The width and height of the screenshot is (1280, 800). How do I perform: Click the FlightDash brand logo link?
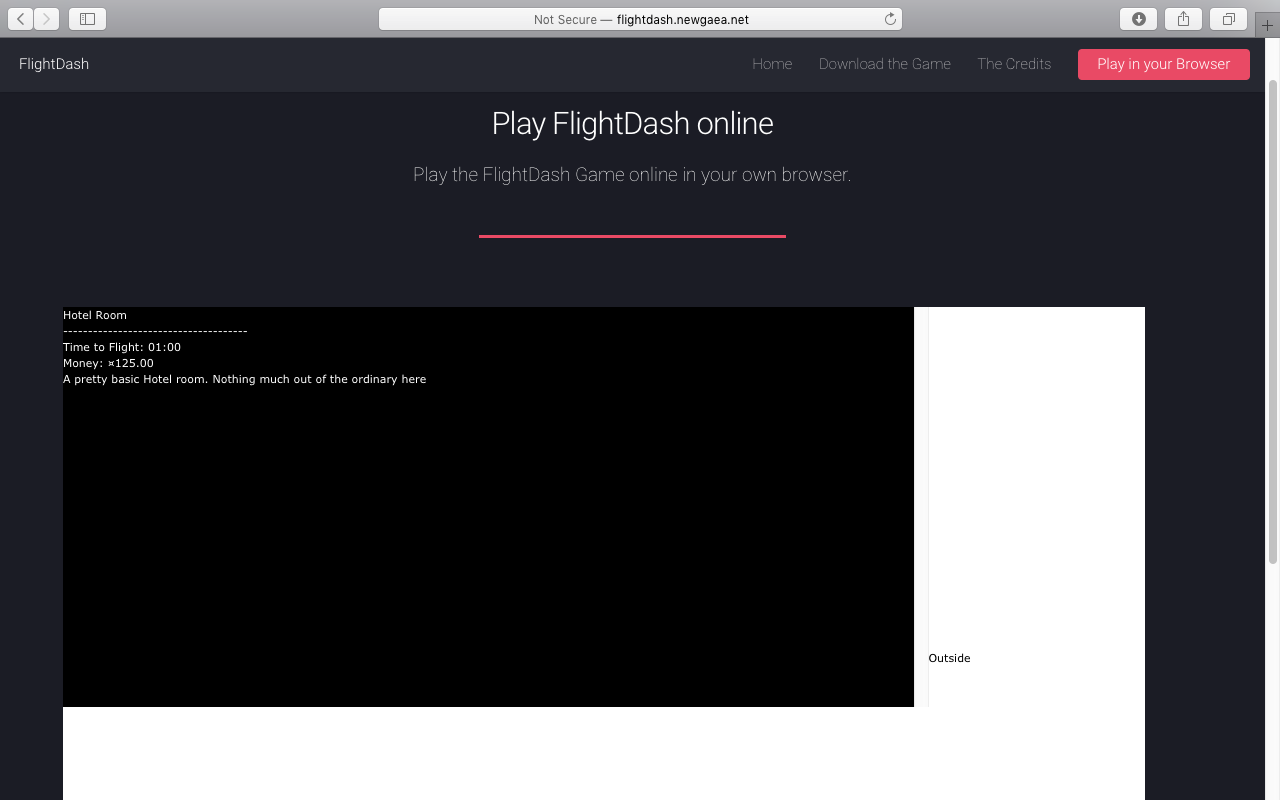54,64
